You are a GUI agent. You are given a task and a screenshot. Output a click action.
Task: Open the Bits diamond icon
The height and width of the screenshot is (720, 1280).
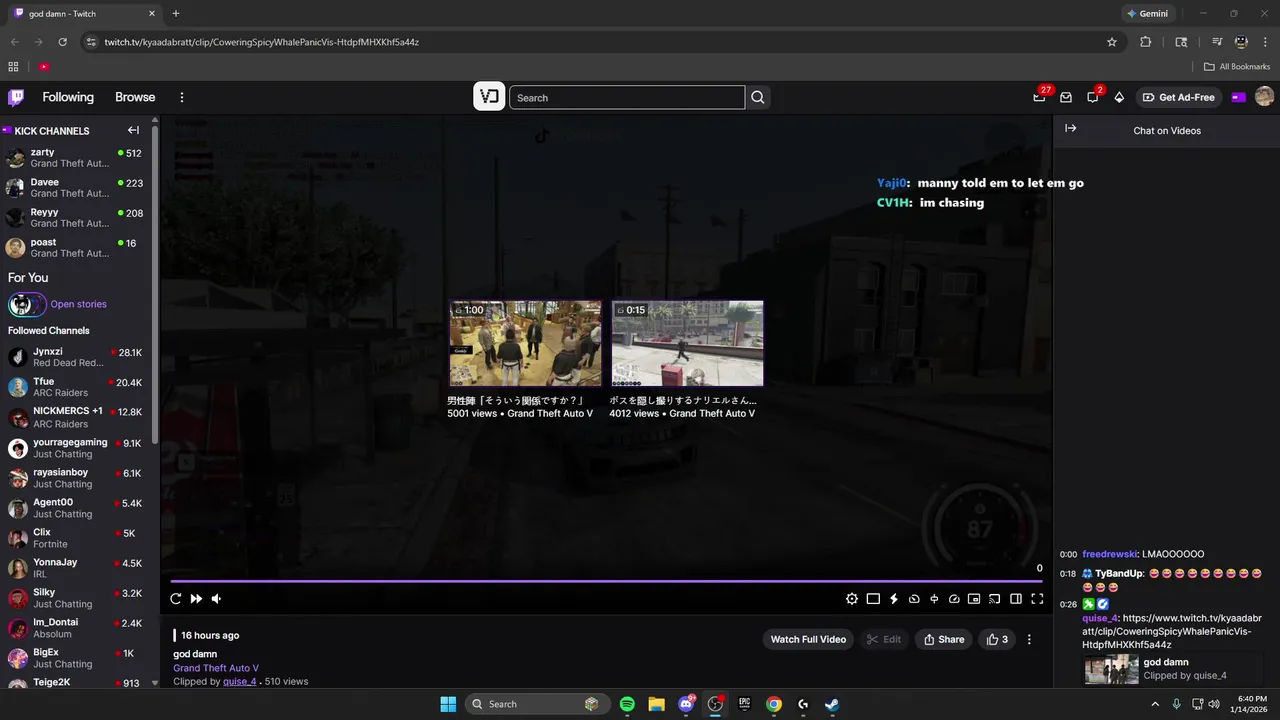[x=1119, y=97]
